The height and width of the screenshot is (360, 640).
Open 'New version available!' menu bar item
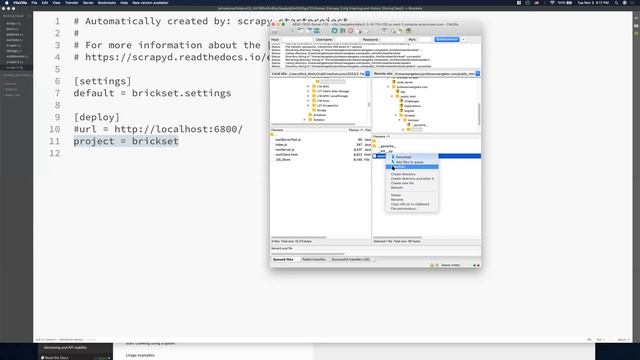(150, 3)
